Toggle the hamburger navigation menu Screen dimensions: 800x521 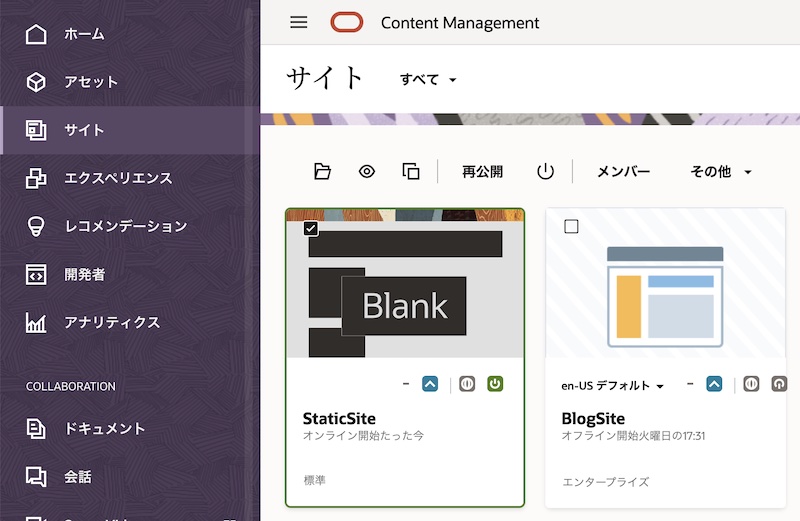coord(298,22)
